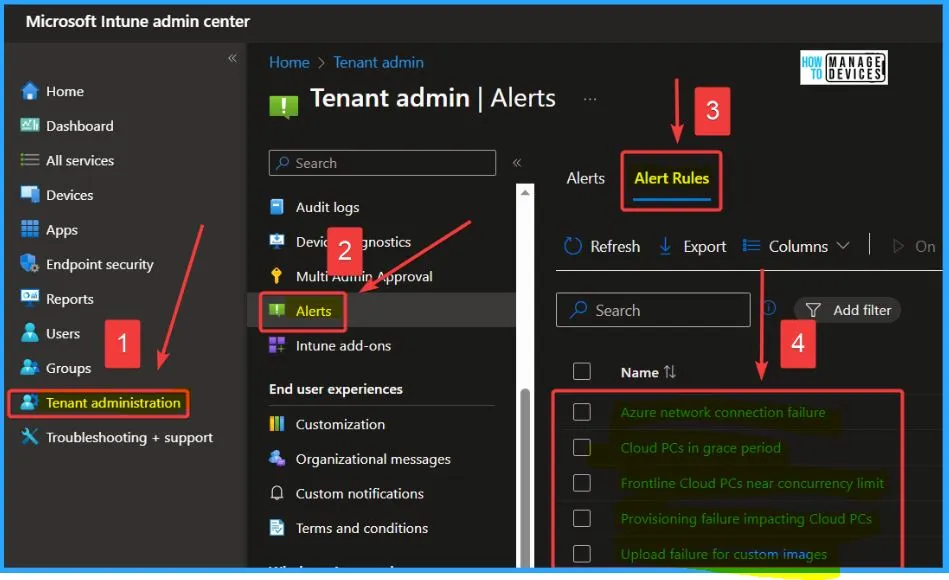Click the Terms and conditions document icon

[x=277, y=527]
